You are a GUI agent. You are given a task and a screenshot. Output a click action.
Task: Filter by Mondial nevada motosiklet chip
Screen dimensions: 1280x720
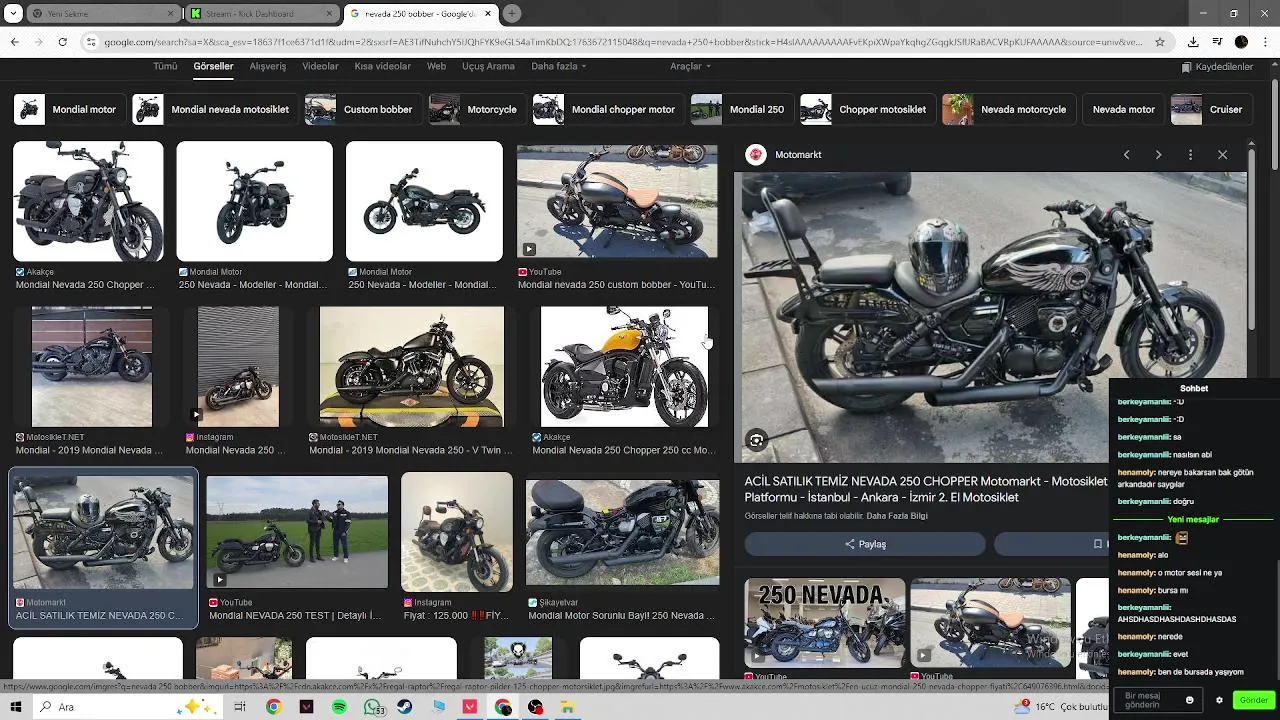pyautogui.click(x=214, y=109)
